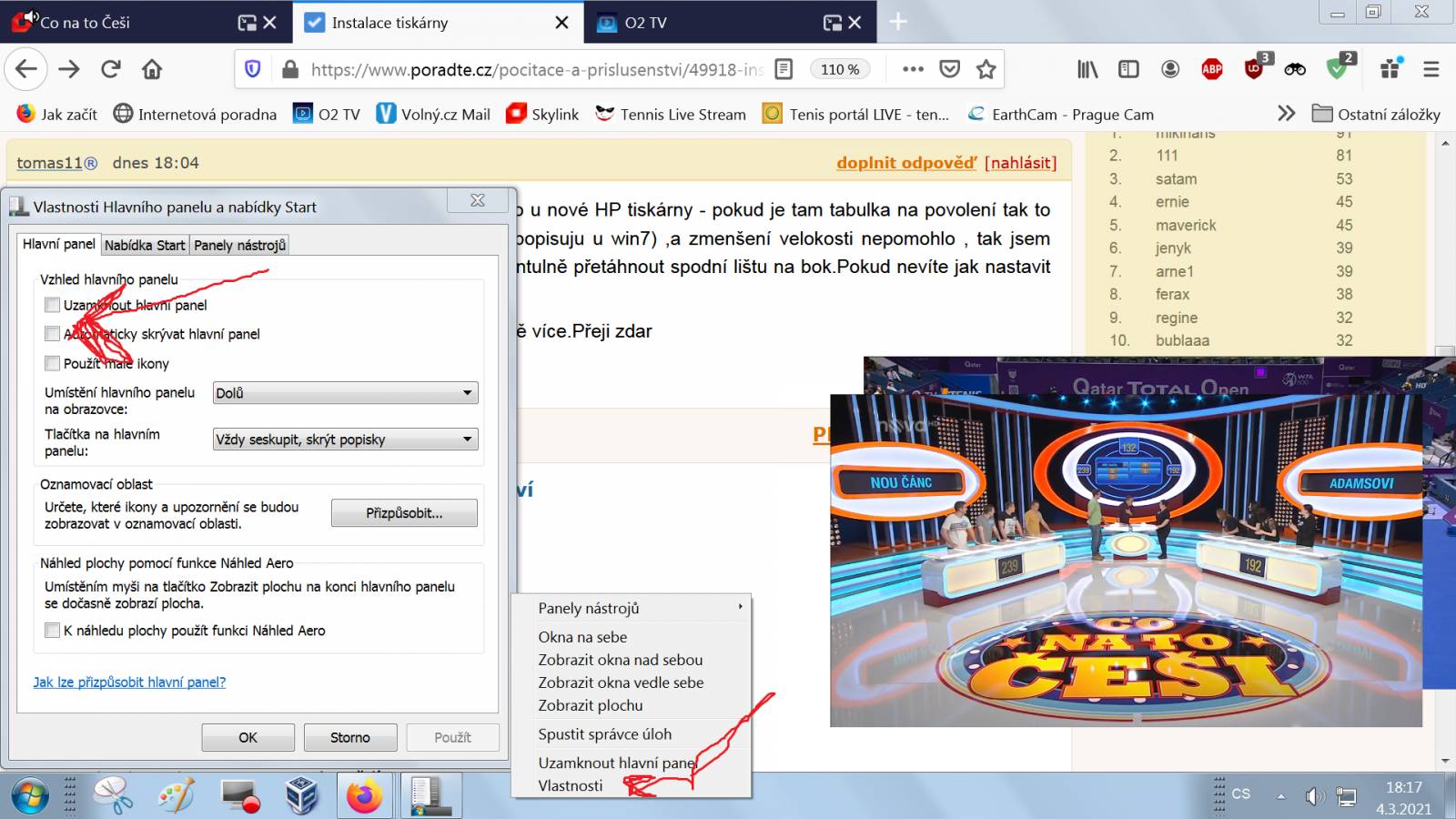Save page to Pocket icon
Image resolution: width=1456 pixels, height=819 pixels.
[x=949, y=69]
